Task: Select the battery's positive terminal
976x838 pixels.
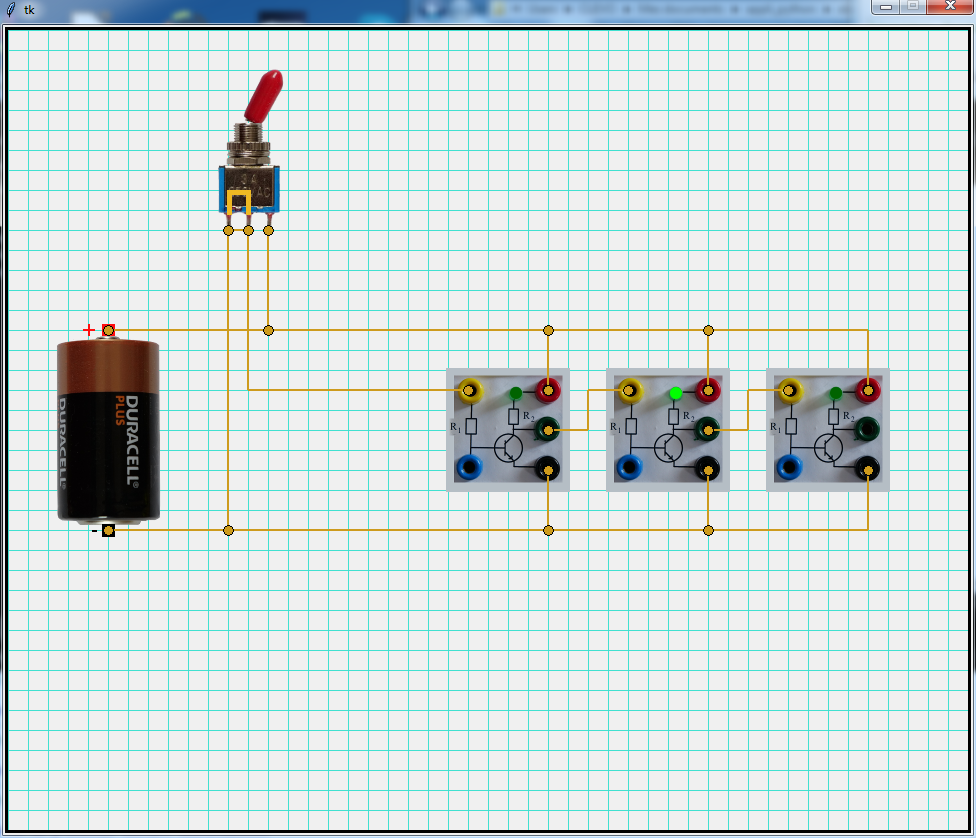Action: point(108,330)
